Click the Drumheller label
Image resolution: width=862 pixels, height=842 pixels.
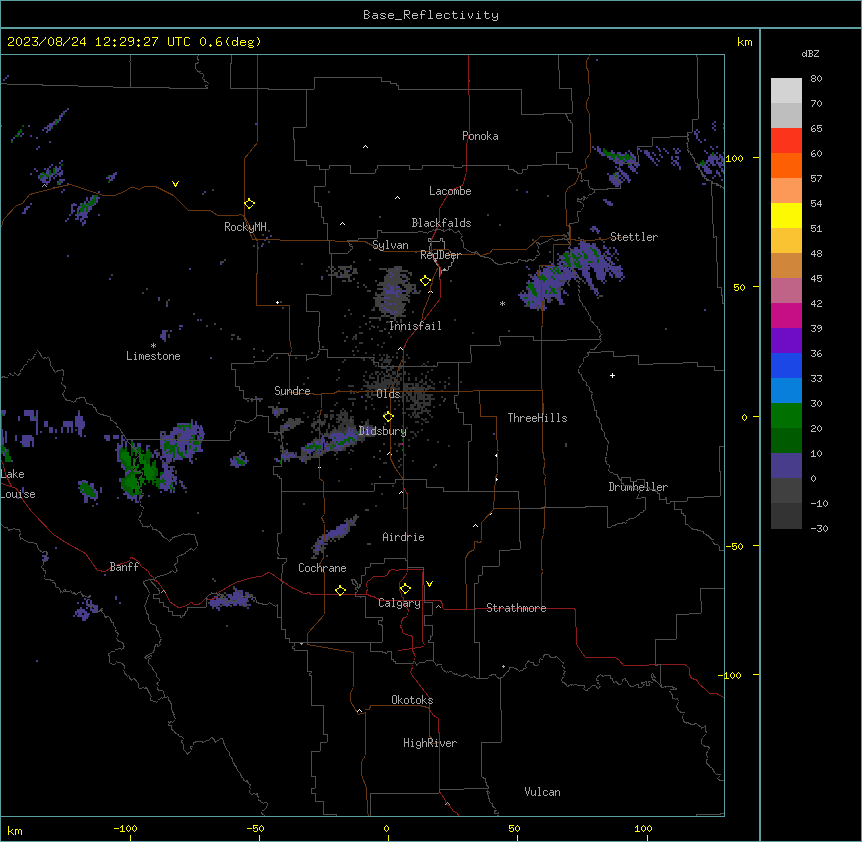pos(638,487)
